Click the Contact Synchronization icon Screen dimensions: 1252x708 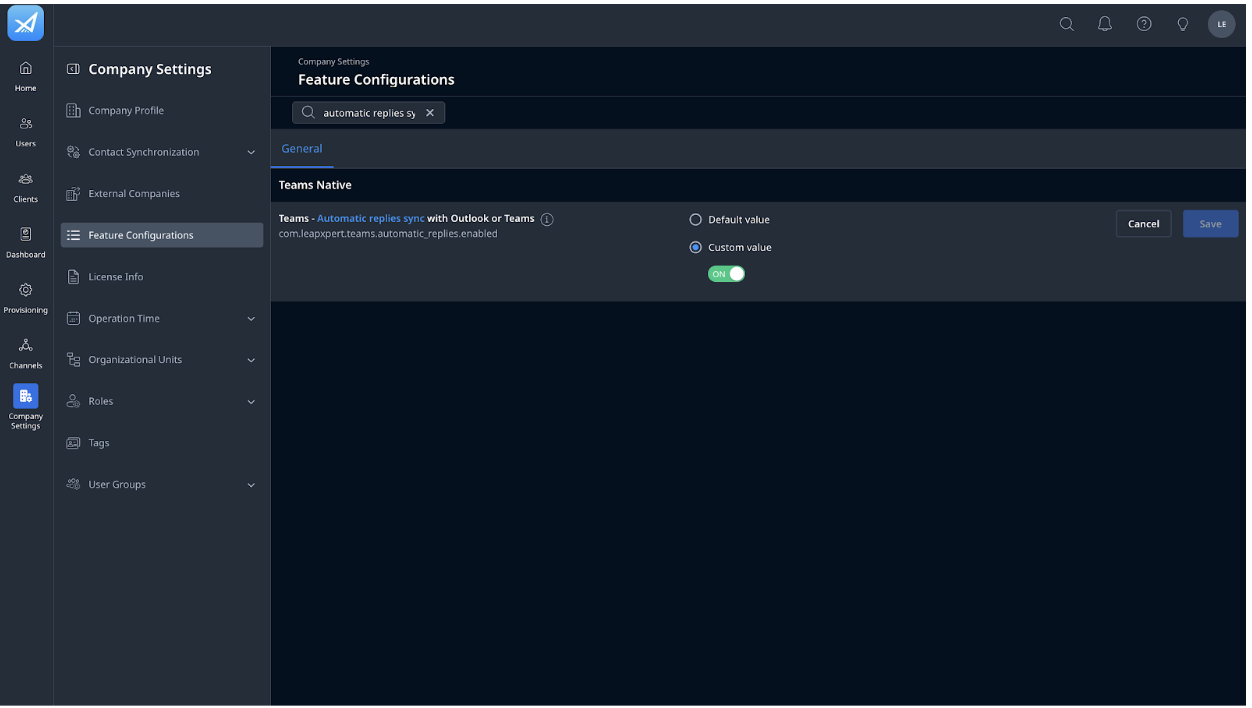pyautogui.click(x=73, y=152)
